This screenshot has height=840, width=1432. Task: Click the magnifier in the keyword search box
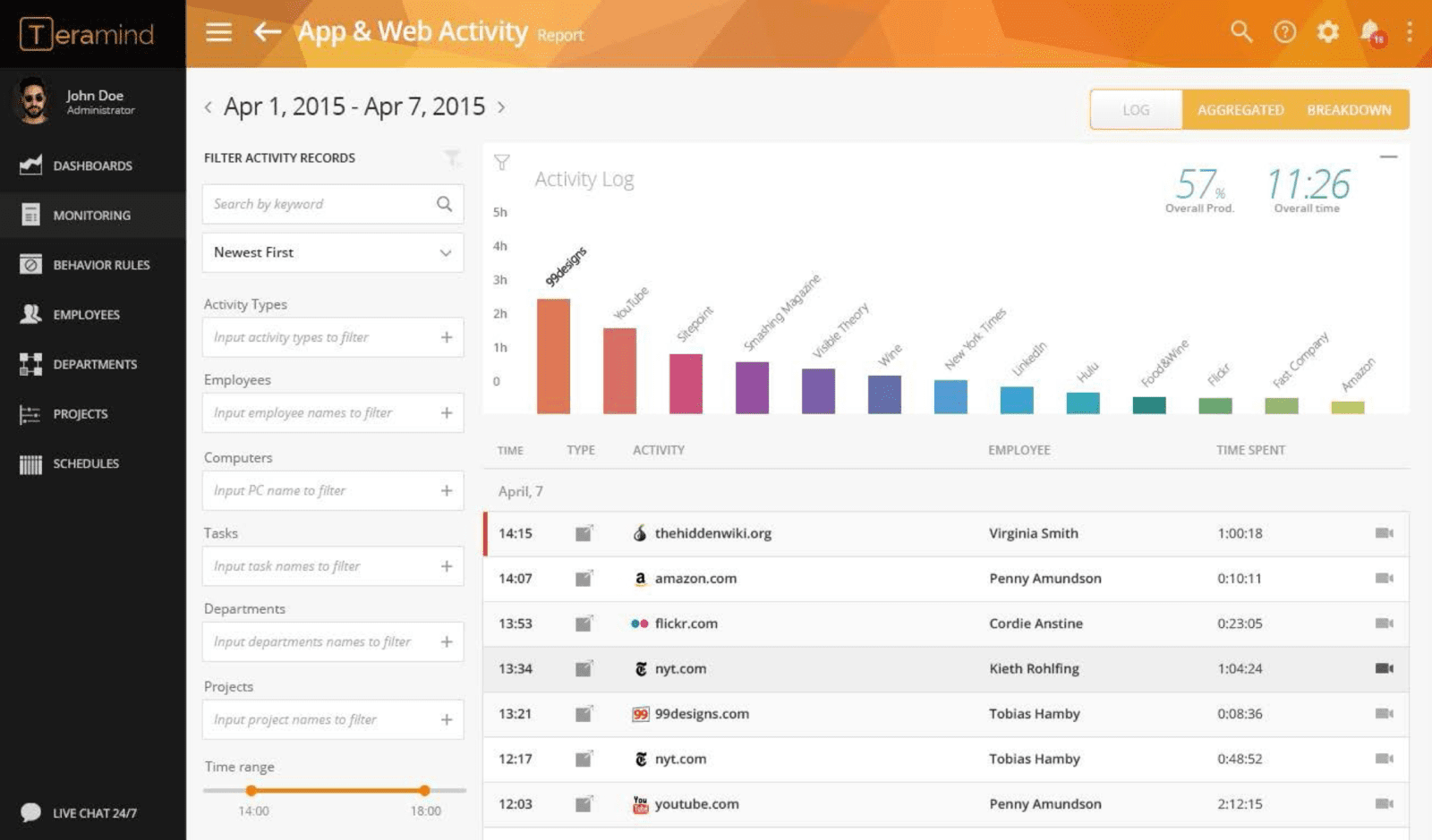(x=444, y=204)
